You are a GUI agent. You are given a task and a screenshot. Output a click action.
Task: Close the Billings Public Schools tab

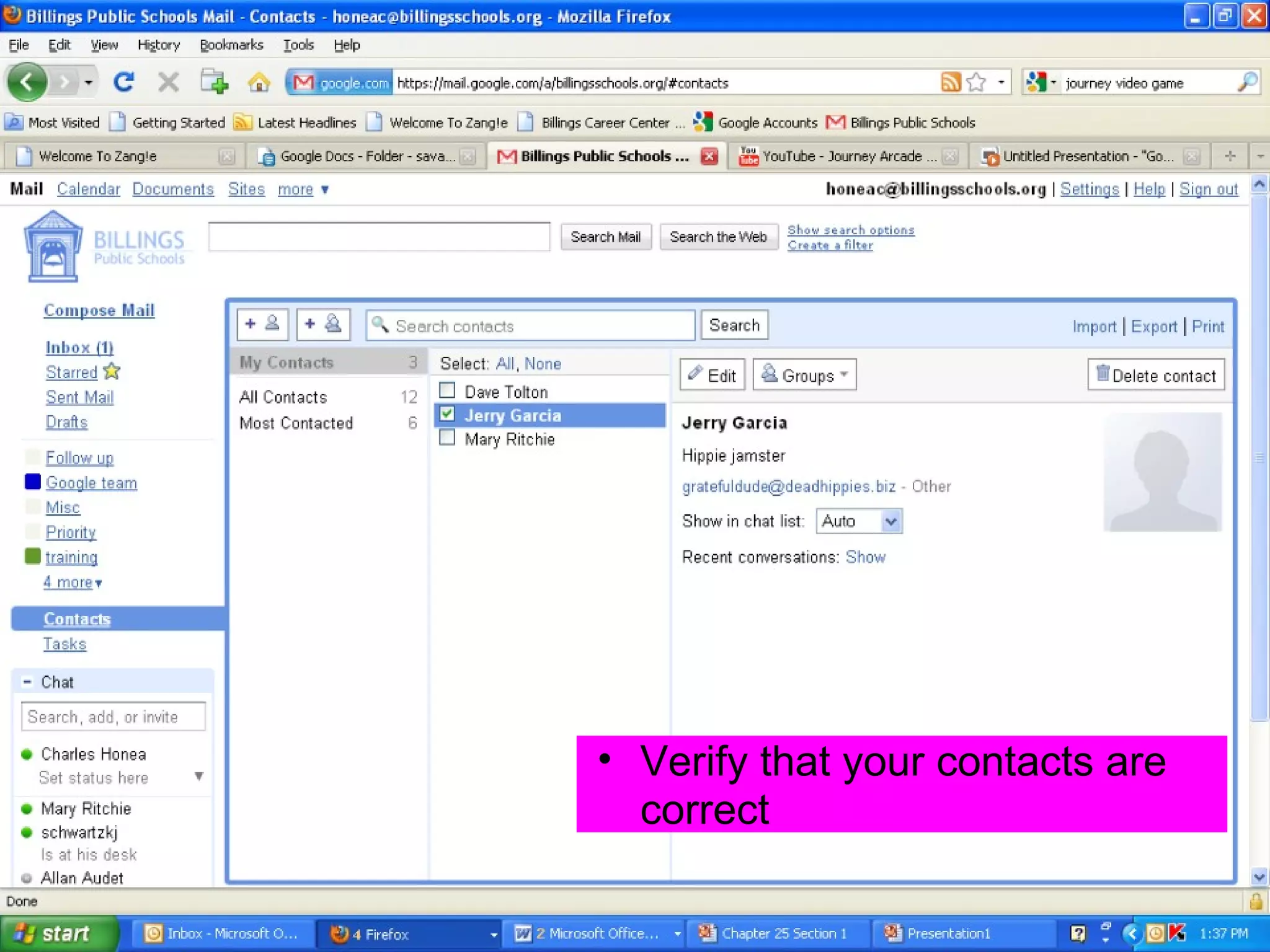[709, 156]
